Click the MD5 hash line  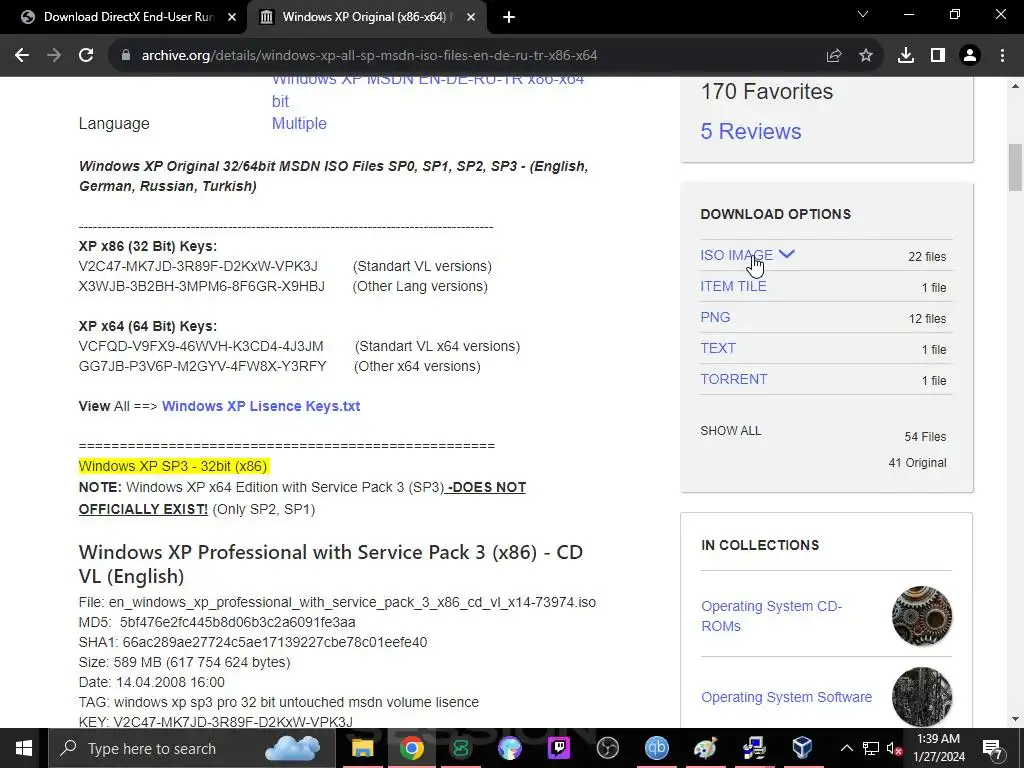tap(217, 622)
